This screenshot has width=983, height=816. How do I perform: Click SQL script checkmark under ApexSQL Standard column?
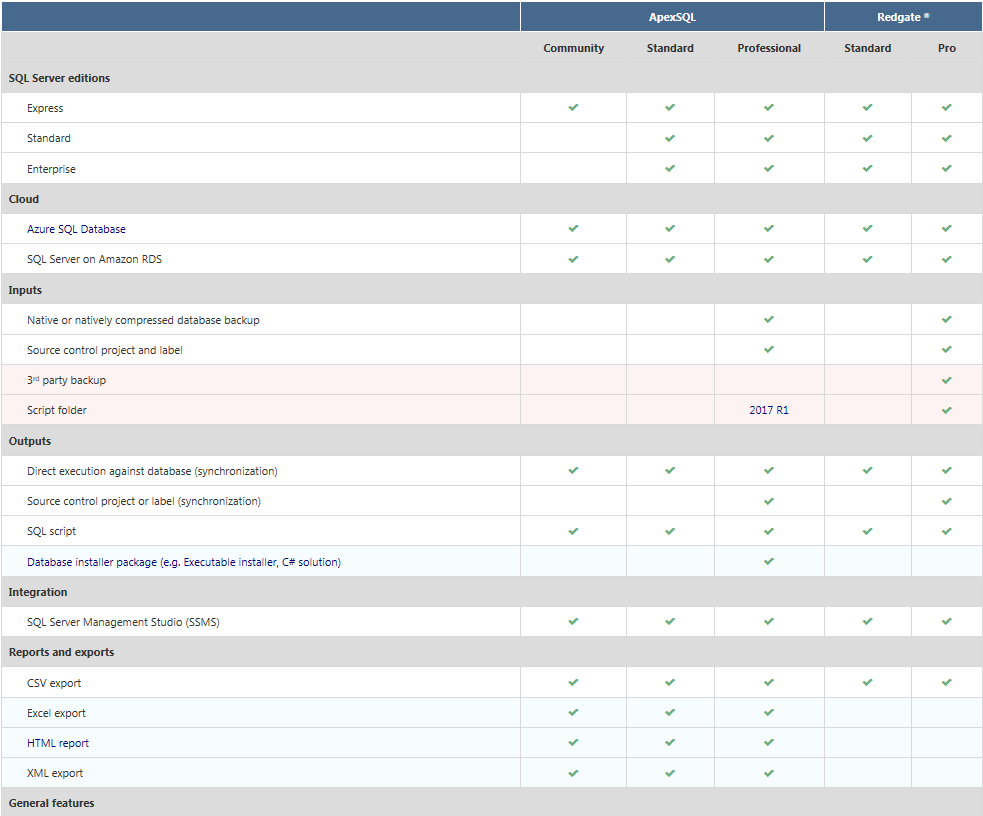pyautogui.click(x=670, y=531)
